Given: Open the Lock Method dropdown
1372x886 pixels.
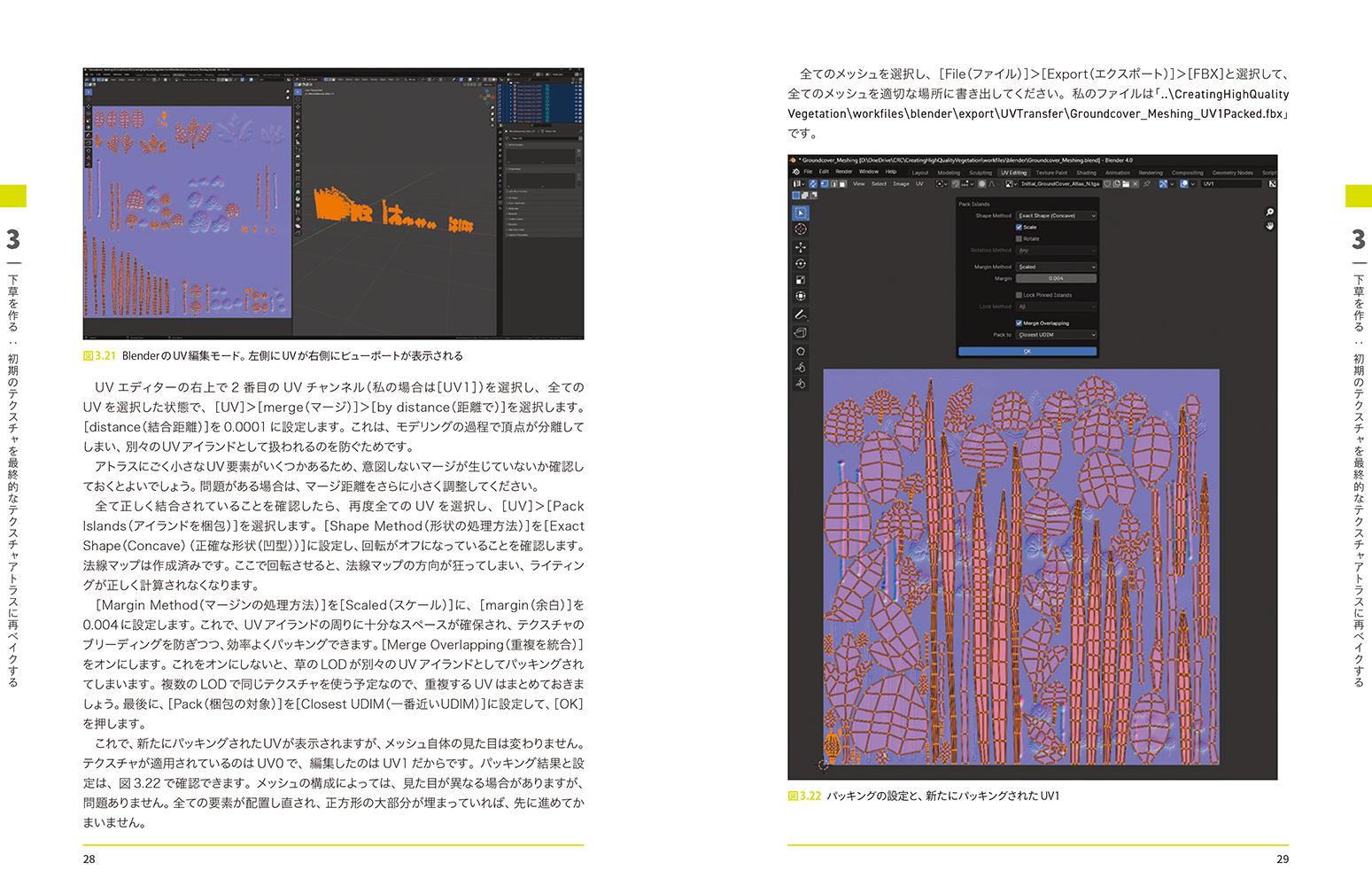Looking at the screenshot, I should coord(1057,307).
